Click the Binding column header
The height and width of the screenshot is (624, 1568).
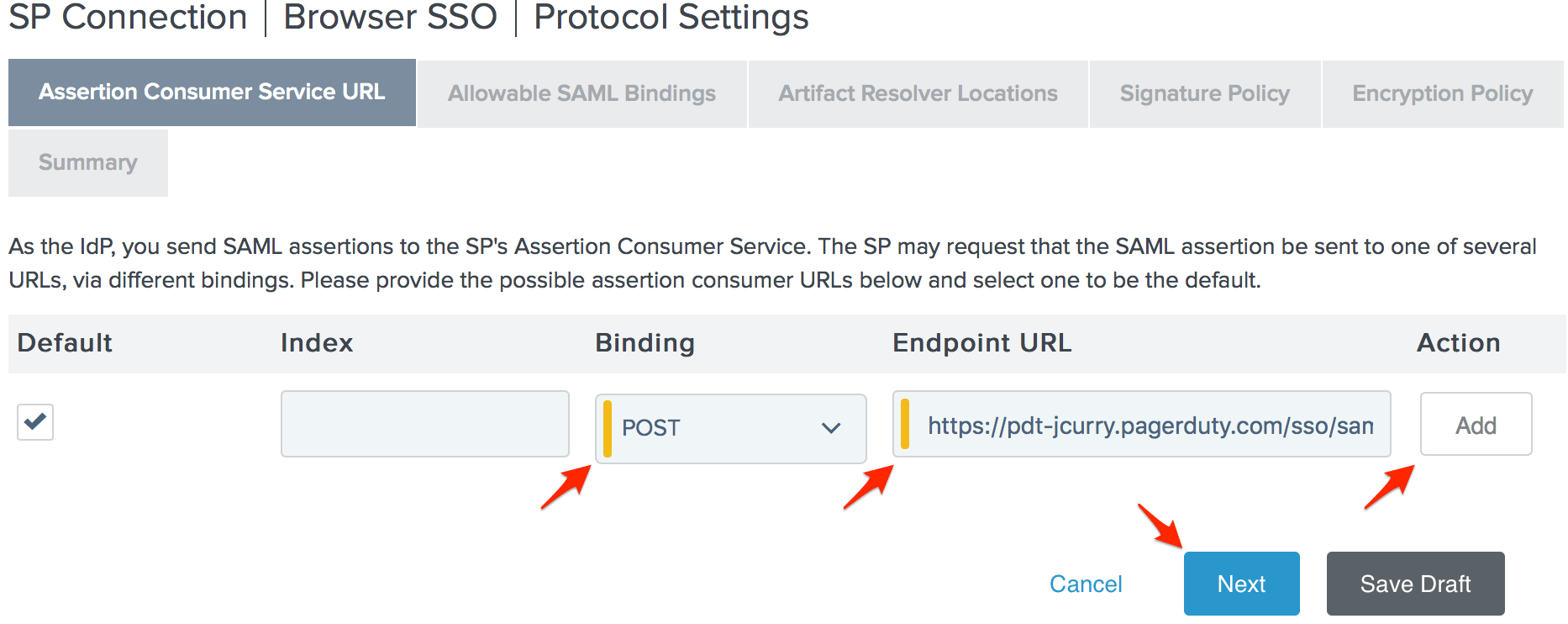tap(645, 343)
